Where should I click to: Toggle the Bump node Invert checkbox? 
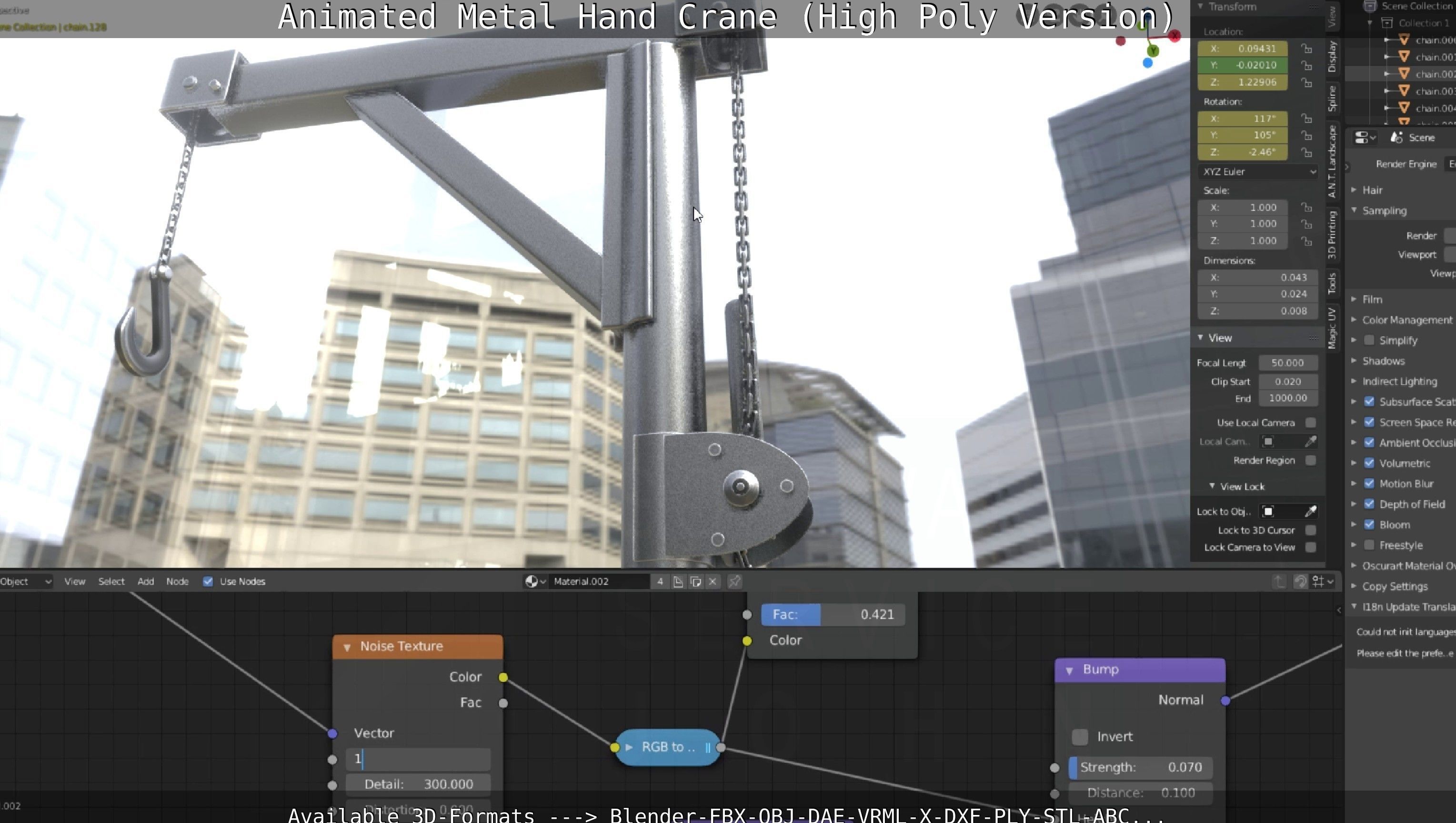[1080, 736]
